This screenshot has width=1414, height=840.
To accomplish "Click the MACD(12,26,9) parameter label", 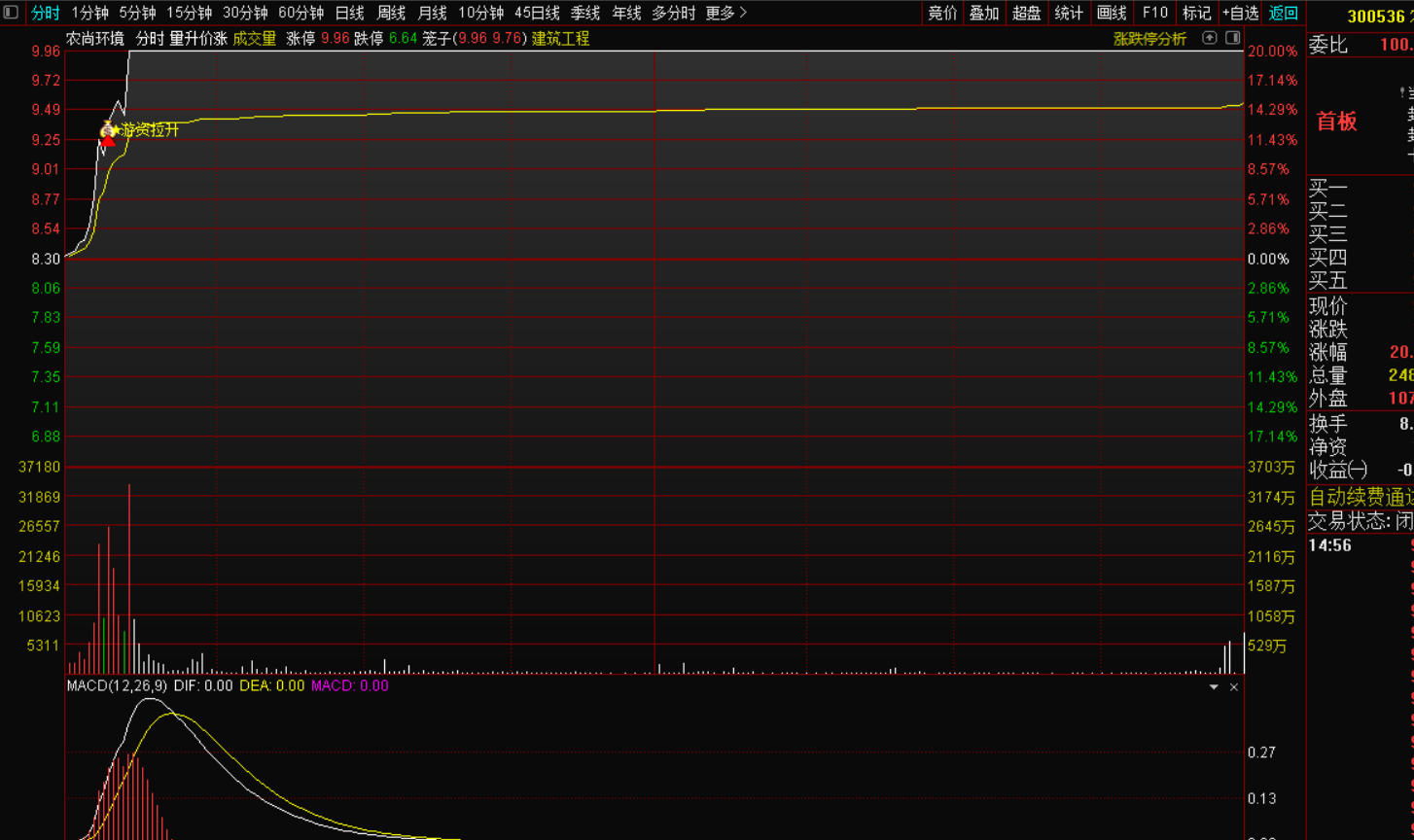I will pos(117,686).
